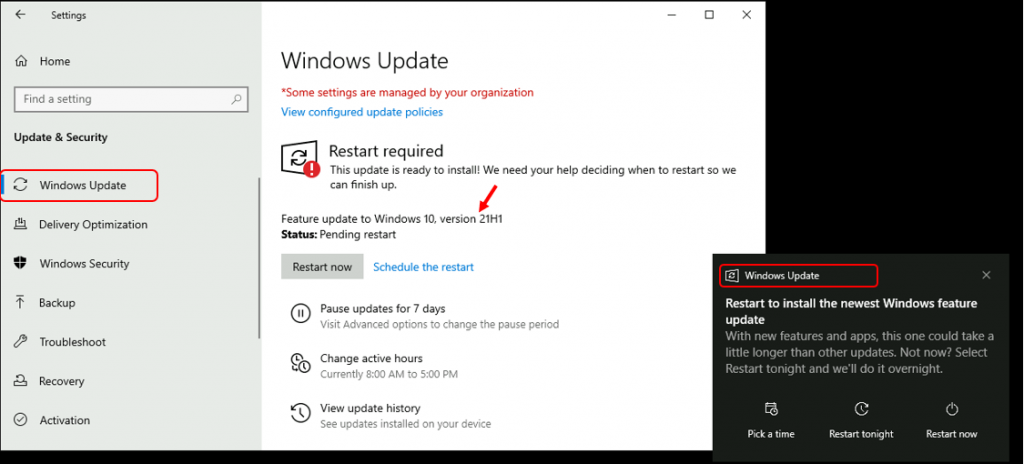
Task: Open the Backup page
Action: tap(57, 303)
